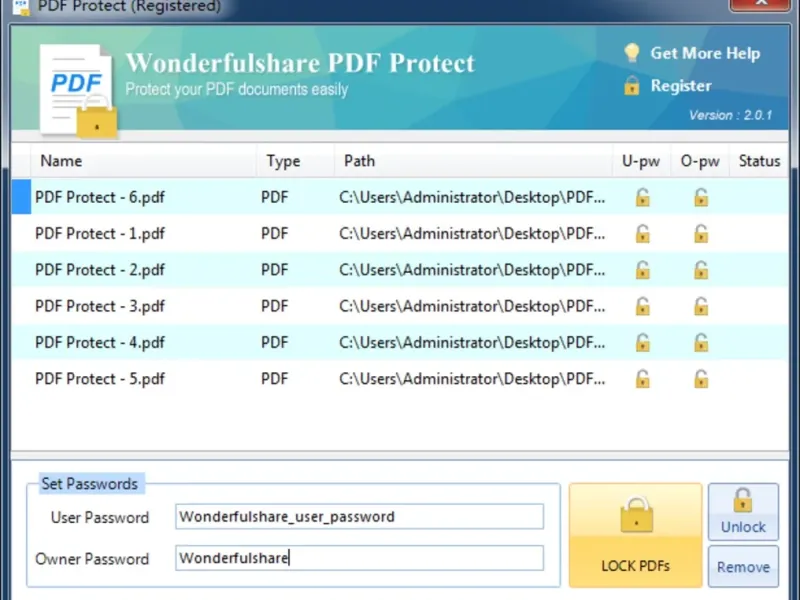The height and width of the screenshot is (600, 800).
Task: Focus the Owner Password field
Action: [x=359, y=558]
